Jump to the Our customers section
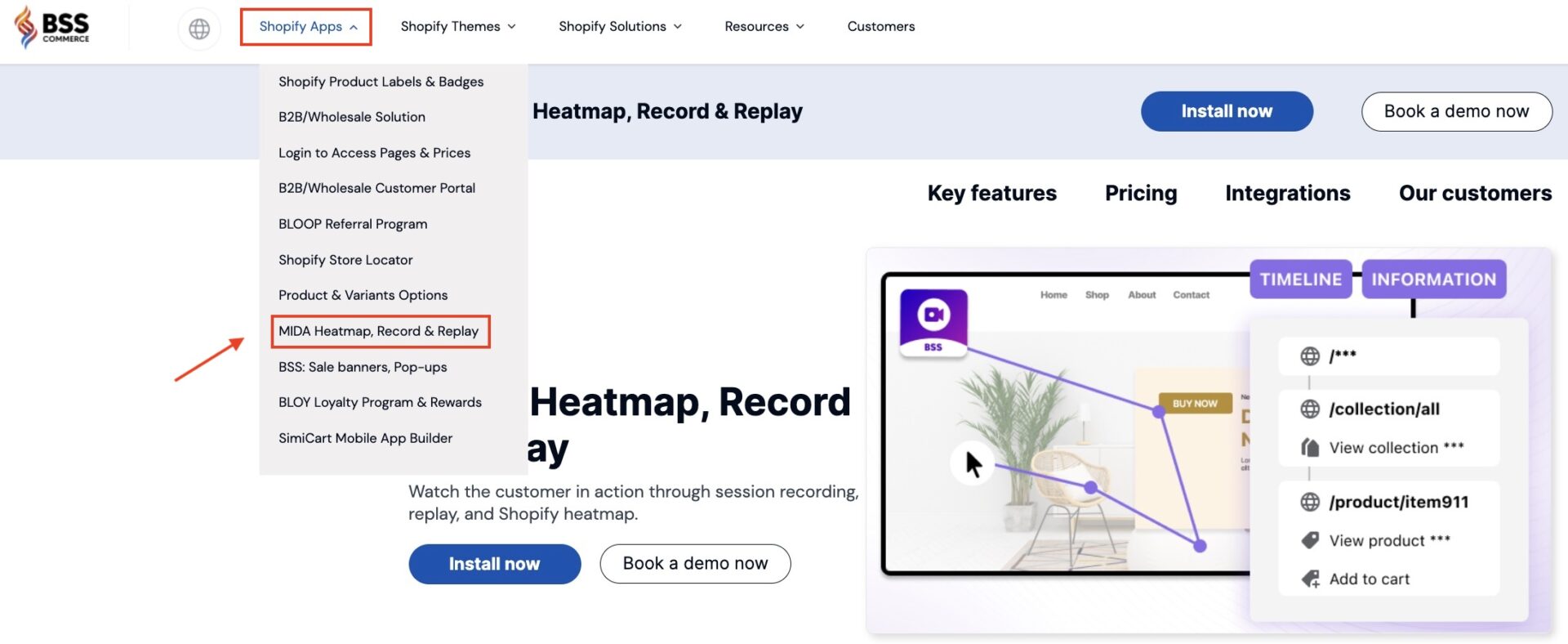 pyautogui.click(x=1475, y=193)
